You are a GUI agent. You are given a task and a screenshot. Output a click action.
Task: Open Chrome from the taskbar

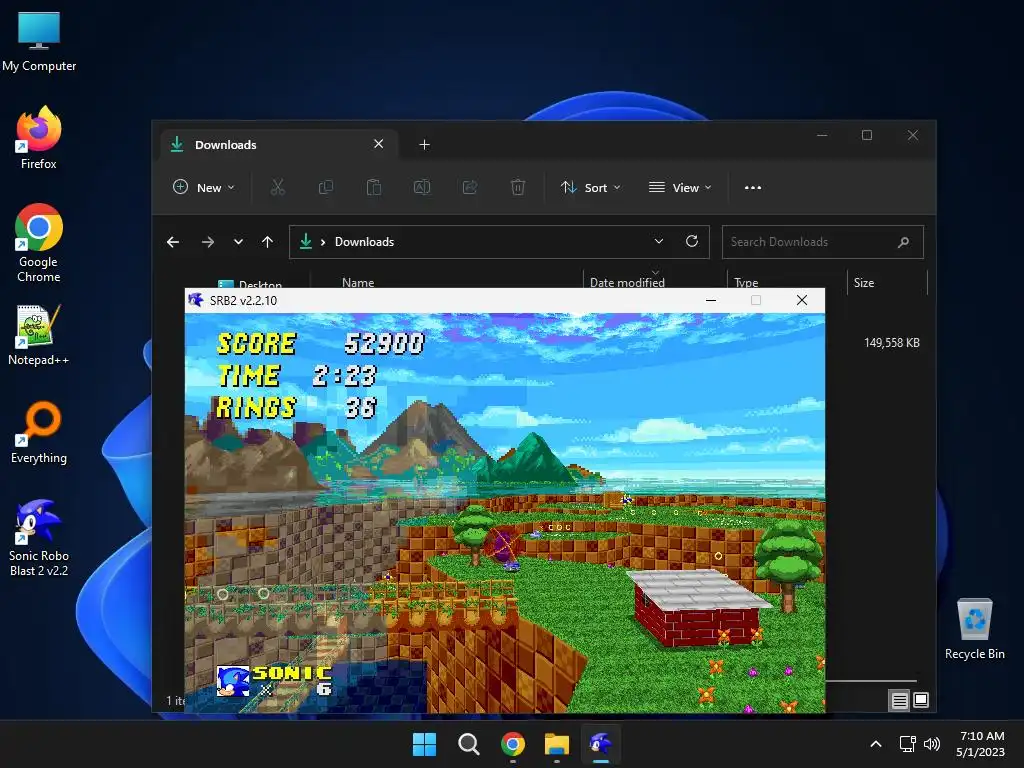513,744
